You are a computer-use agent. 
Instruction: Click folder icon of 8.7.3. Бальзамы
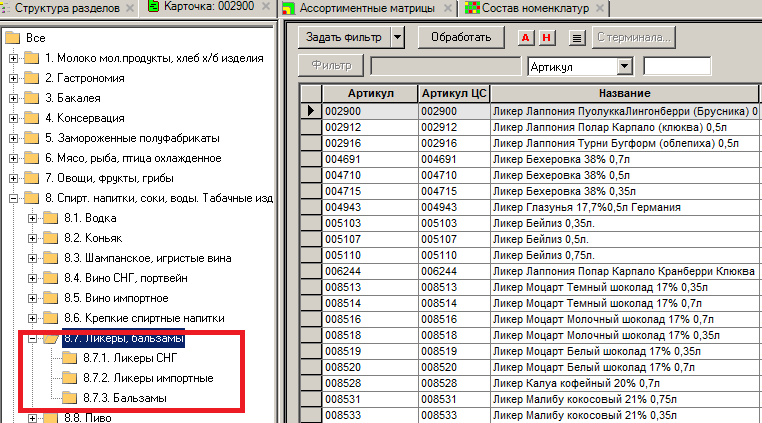69,398
